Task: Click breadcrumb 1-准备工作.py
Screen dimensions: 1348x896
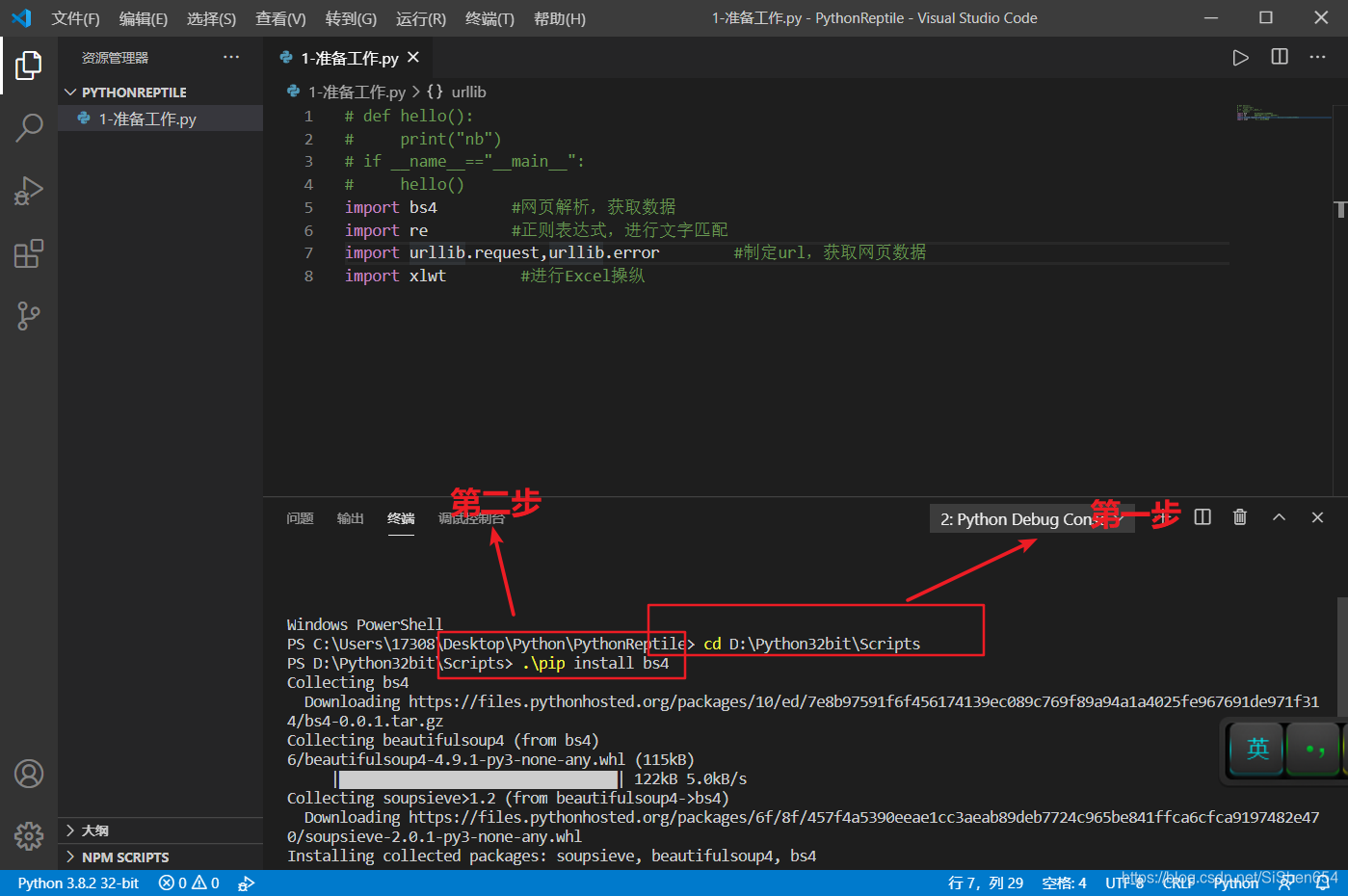Action: pos(357,92)
